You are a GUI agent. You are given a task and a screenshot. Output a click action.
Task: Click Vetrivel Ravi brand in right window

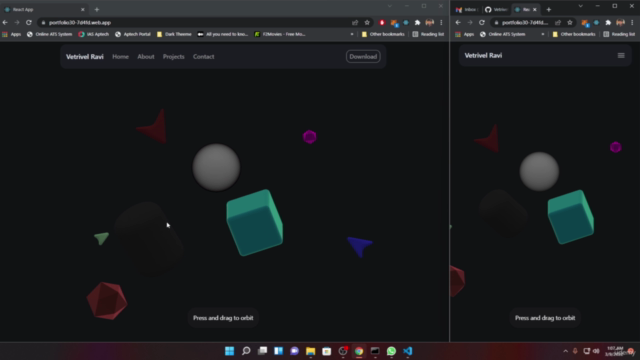[483, 56]
